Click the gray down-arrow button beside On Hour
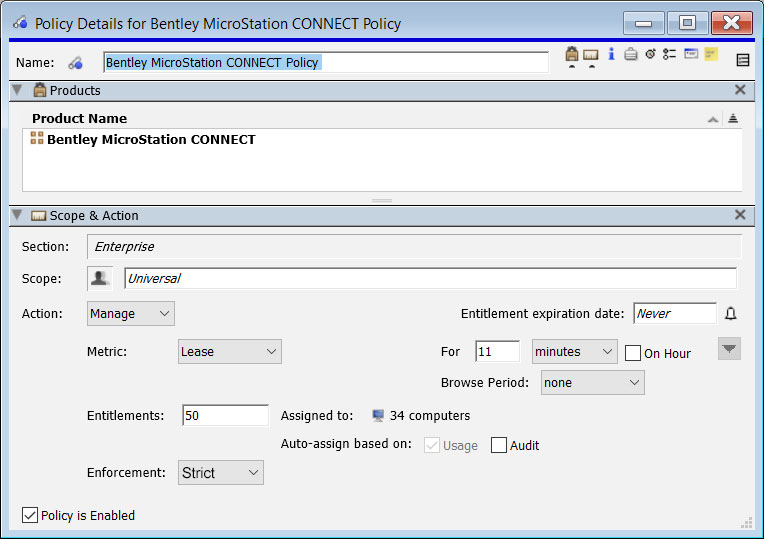The height and width of the screenshot is (539, 764). [729, 348]
